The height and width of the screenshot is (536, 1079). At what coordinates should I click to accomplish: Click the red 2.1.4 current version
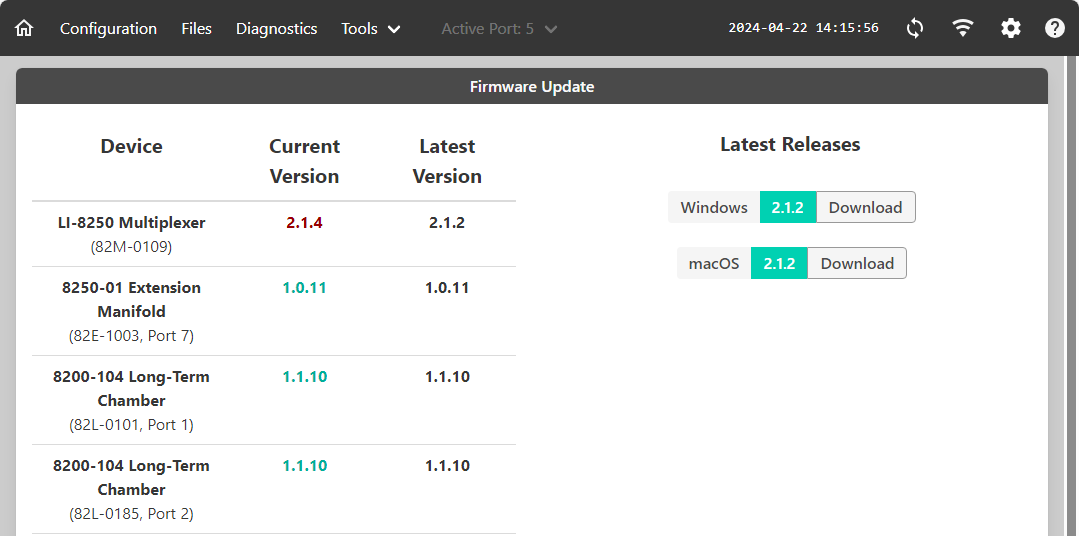[x=304, y=223]
